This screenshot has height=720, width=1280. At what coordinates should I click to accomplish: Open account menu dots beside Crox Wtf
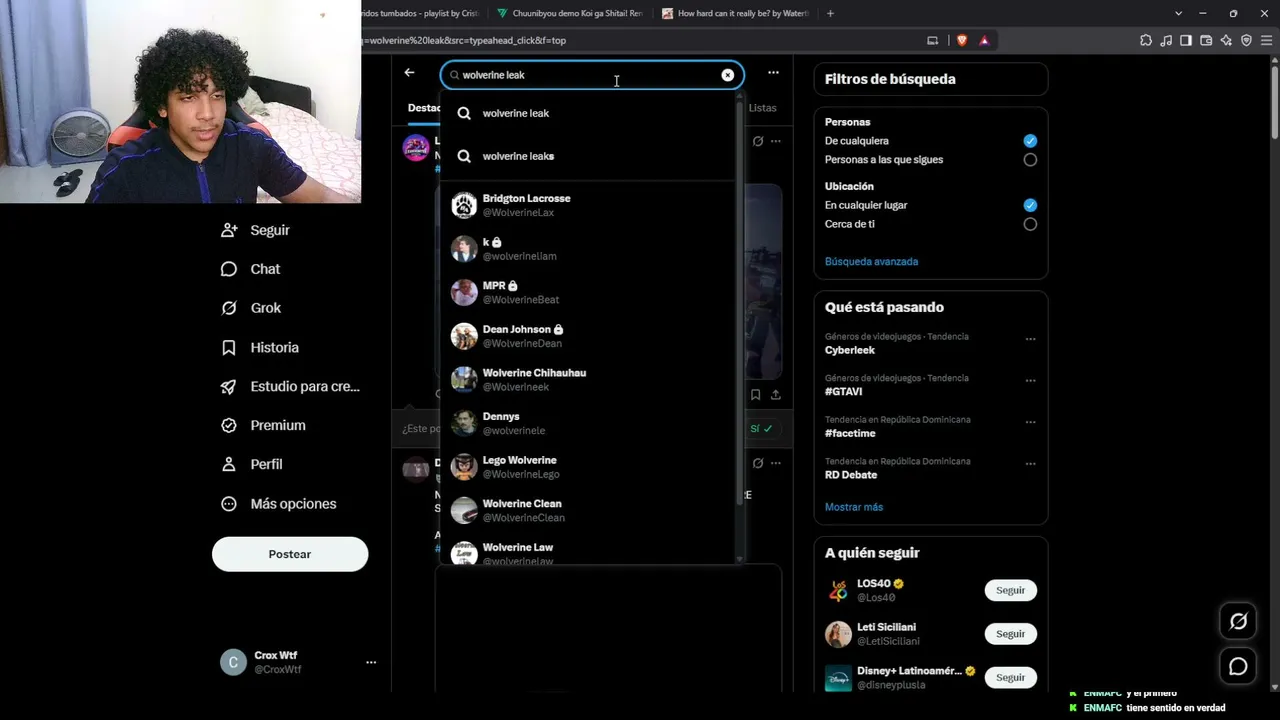coord(371,662)
